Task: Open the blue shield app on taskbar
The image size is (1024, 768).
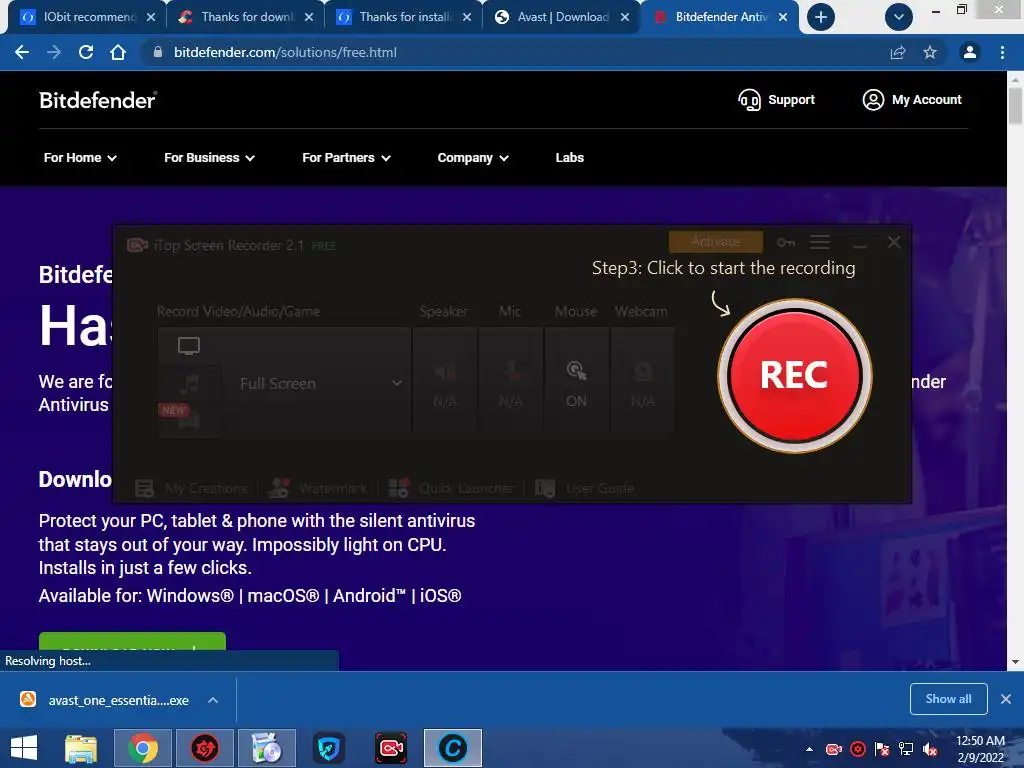Action: click(328, 748)
